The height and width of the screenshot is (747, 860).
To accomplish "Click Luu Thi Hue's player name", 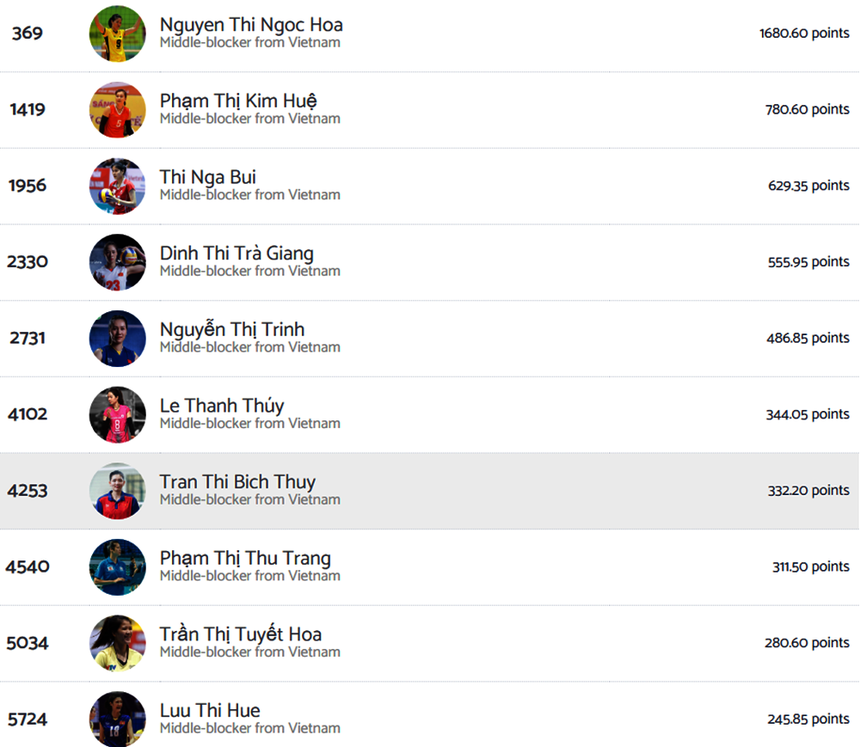I will coord(210,710).
